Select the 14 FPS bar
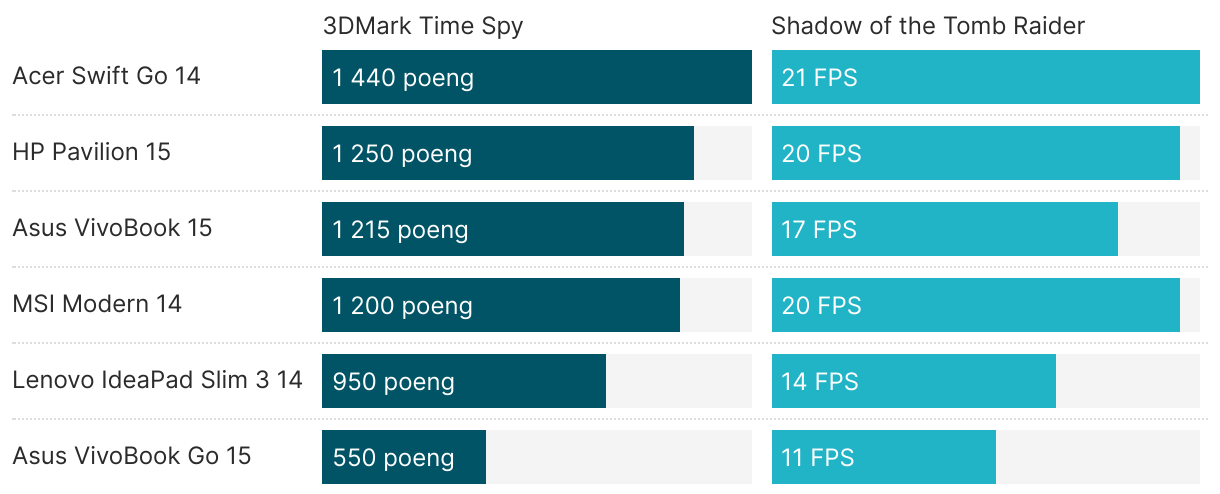 (914, 381)
